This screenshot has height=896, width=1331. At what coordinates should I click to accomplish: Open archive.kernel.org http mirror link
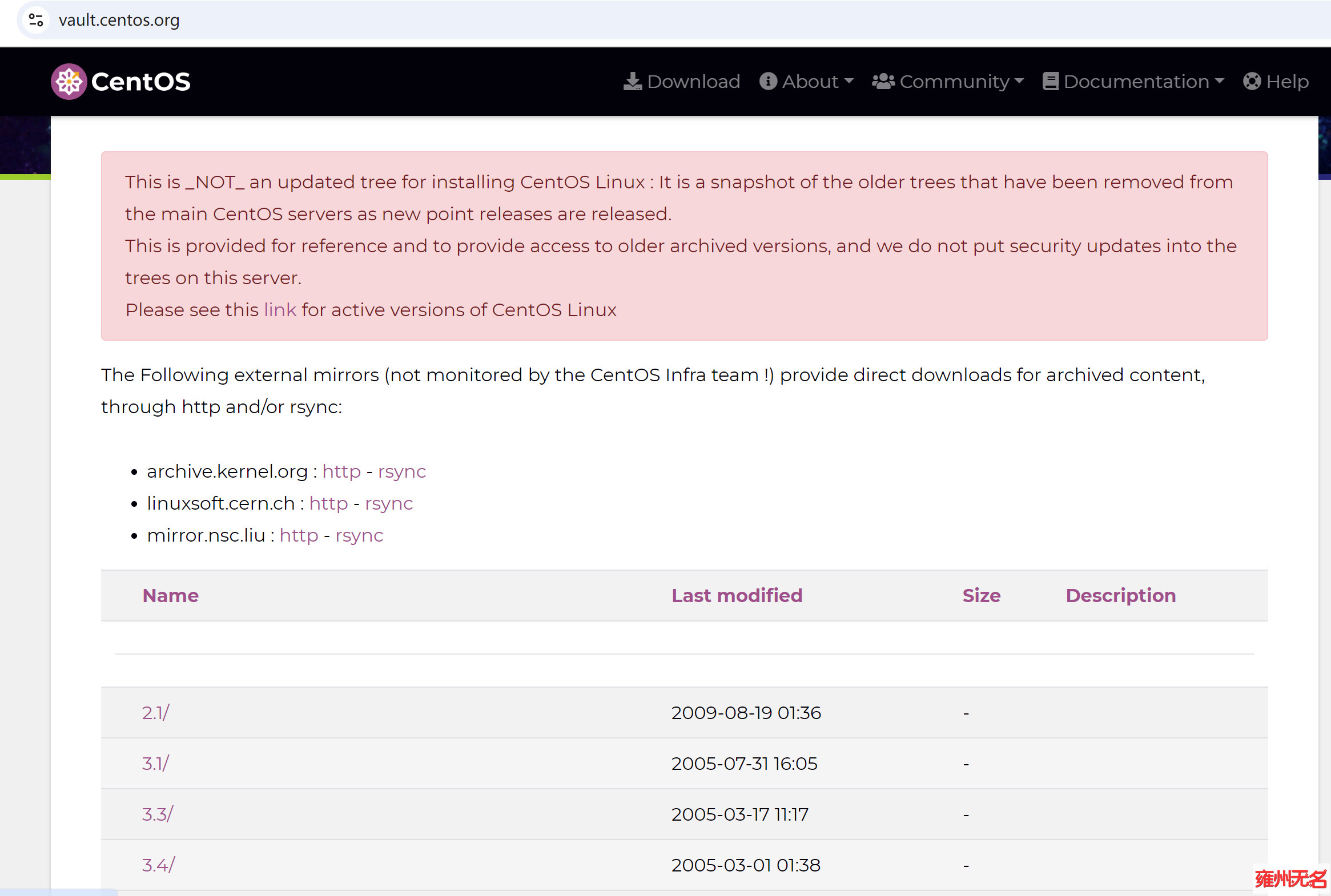341,471
